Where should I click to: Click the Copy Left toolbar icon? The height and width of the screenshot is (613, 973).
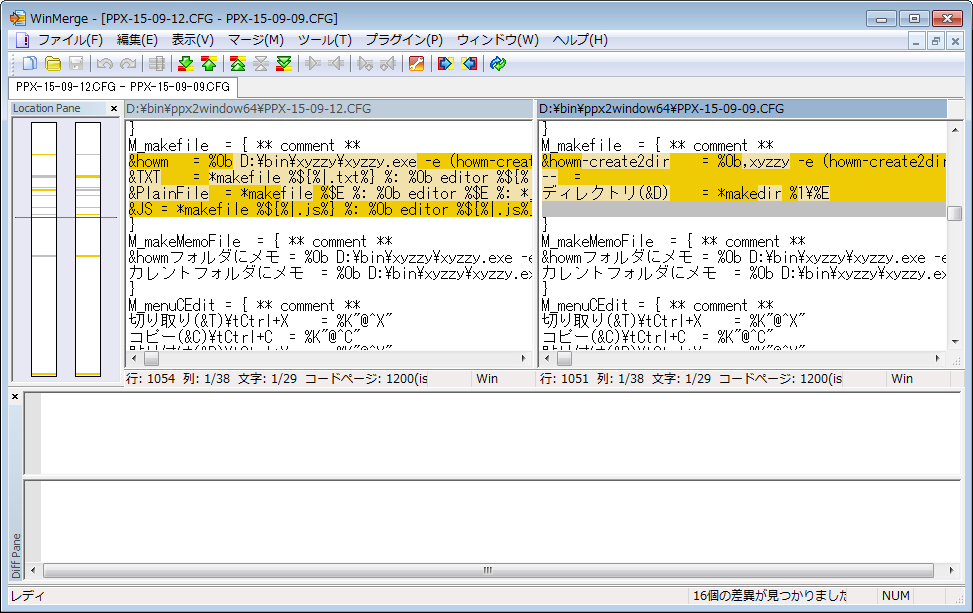pos(336,63)
